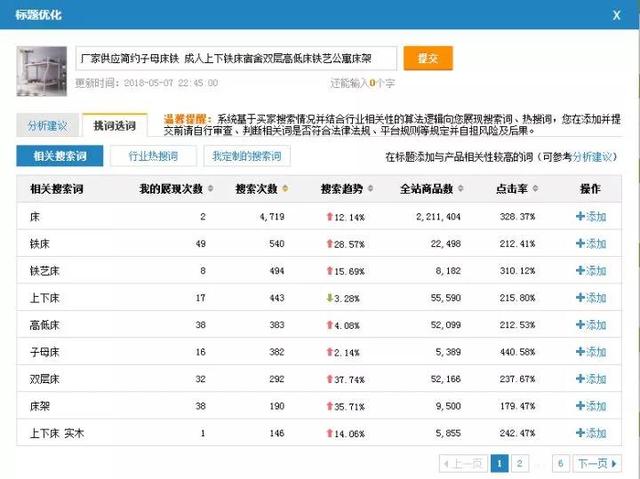Click 添加 plus icon in 双层床 row

580,379
